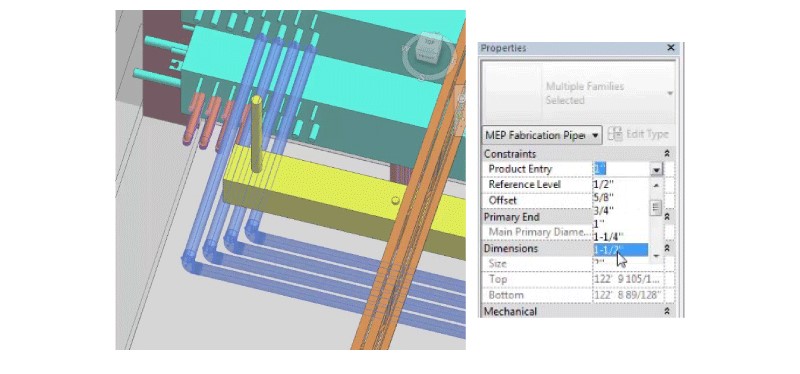Image resolution: width=800 pixels, height=374 pixels.
Task: Collapse the Dimensions section
Action: tap(666, 248)
